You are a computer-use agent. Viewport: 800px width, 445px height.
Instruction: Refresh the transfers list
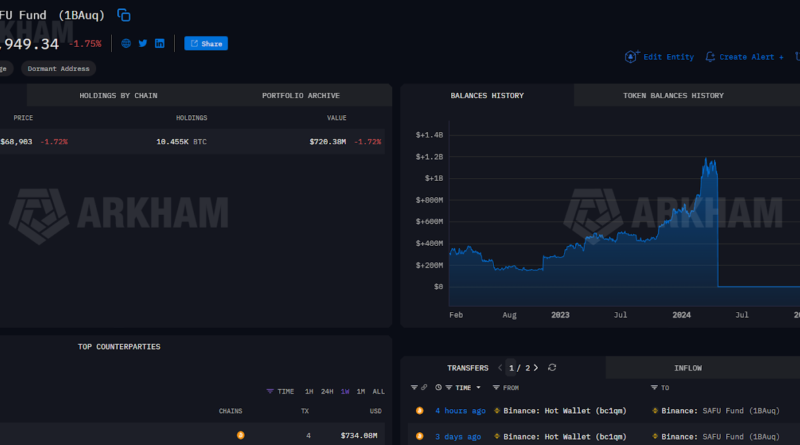(552, 368)
